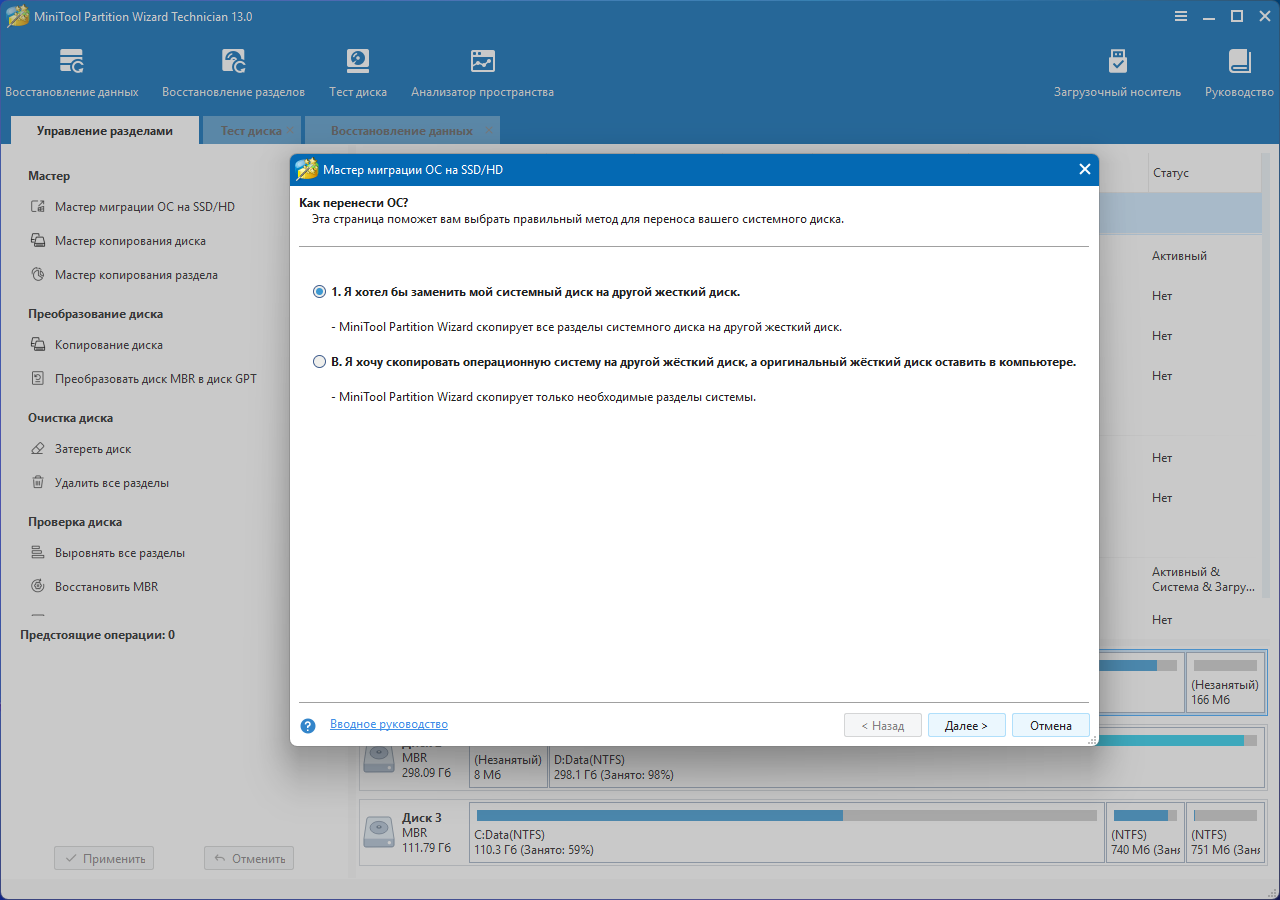
Task: Close the OS migration wizard dialog
Action: coord(1084,169)
